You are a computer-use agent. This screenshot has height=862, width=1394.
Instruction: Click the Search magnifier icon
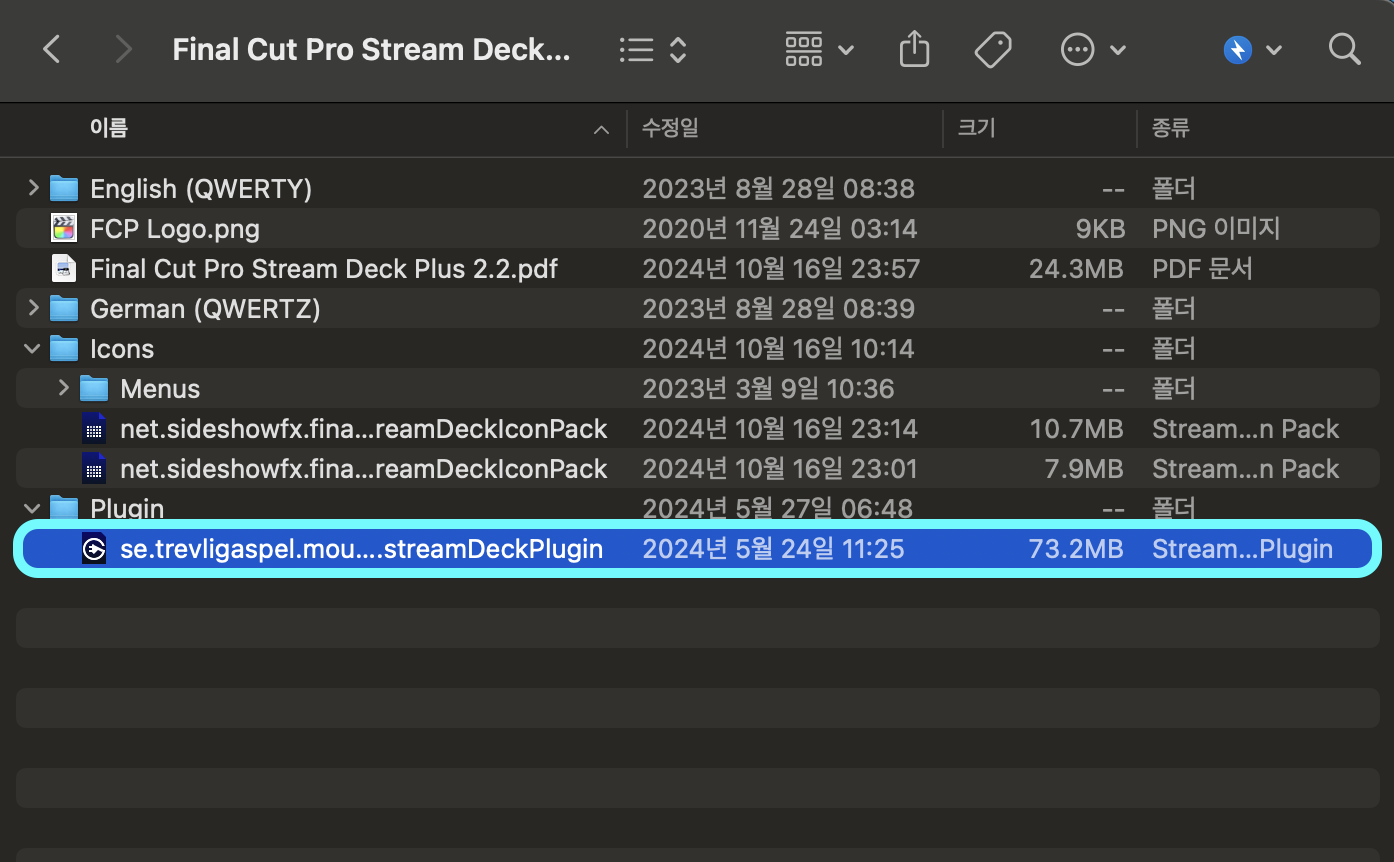coord(1345,49)
